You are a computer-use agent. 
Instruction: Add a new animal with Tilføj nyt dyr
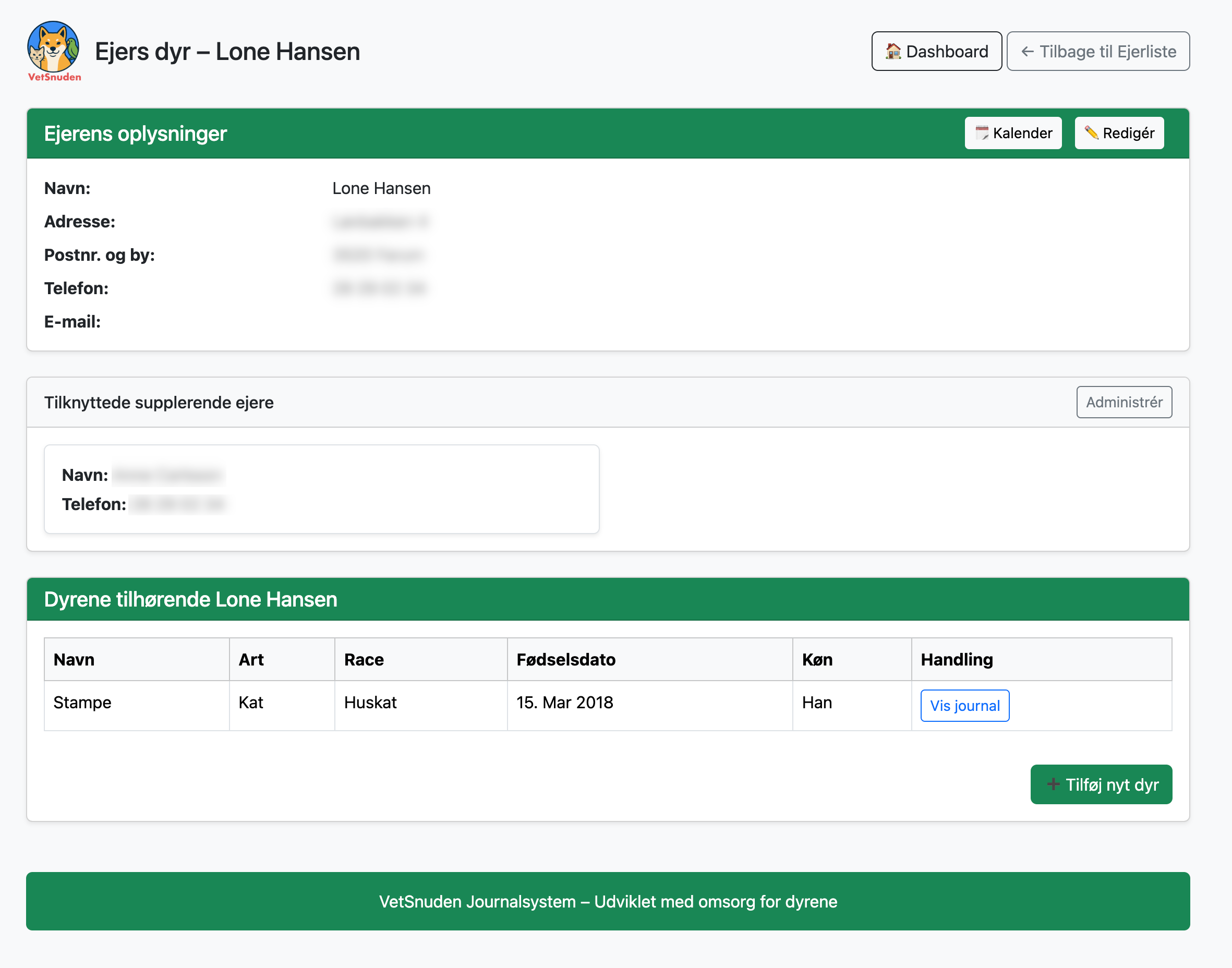coord(1101,784)
